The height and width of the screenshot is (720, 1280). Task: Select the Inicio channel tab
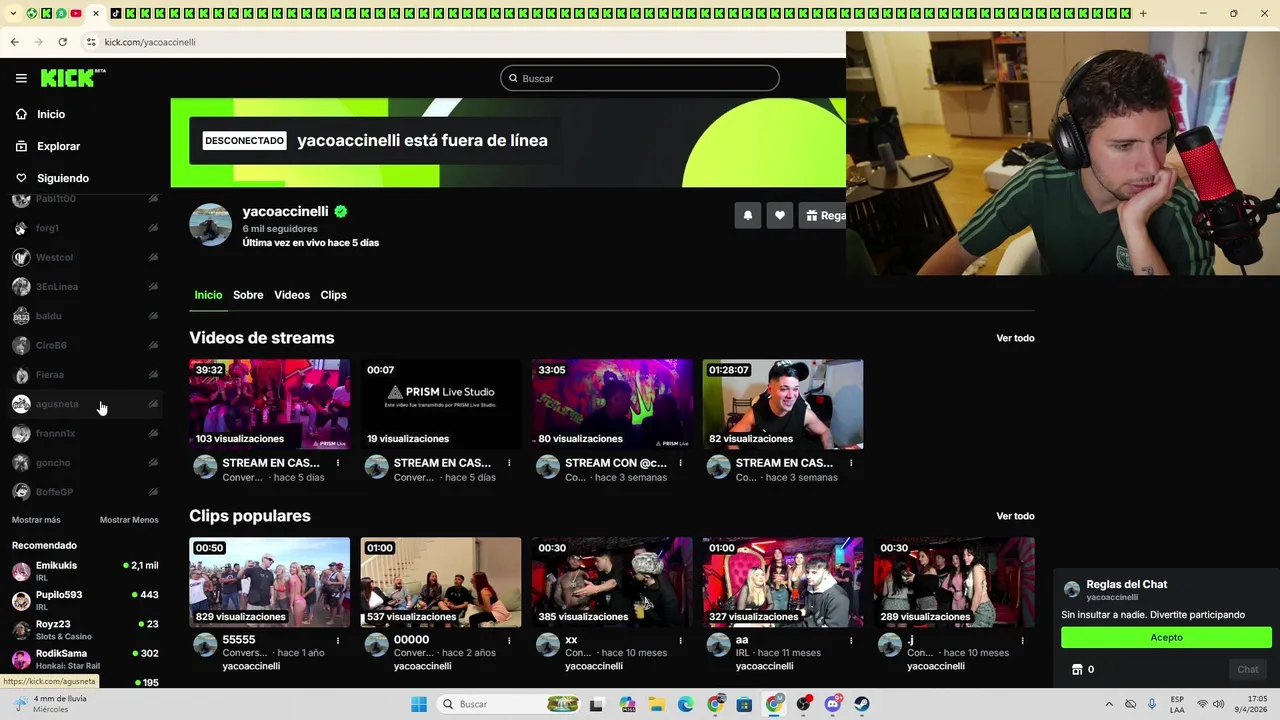(x=208, y=295)
